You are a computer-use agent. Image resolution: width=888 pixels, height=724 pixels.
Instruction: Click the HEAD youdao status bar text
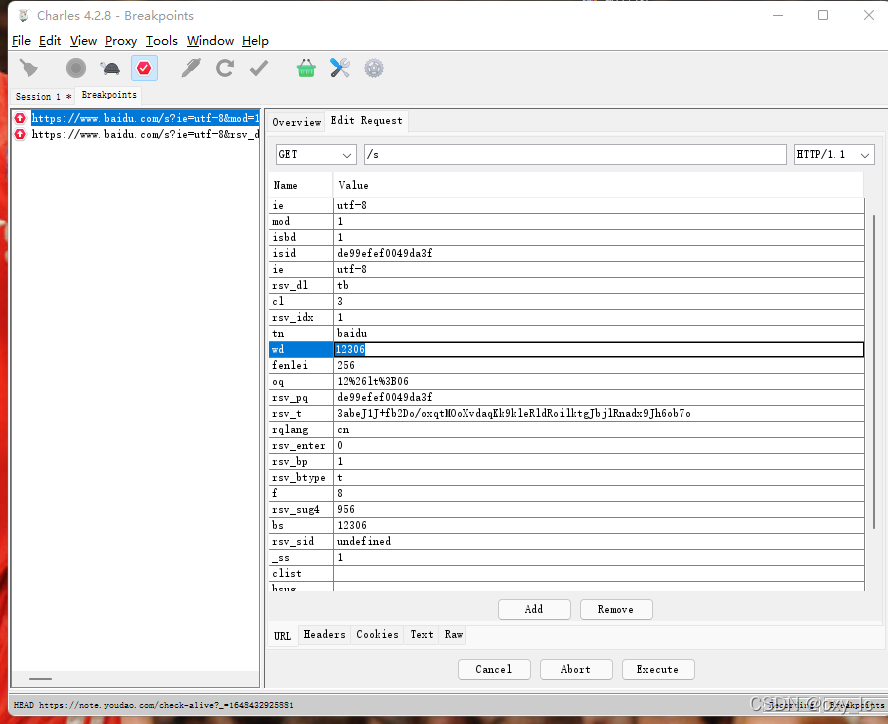click(153, 705)
